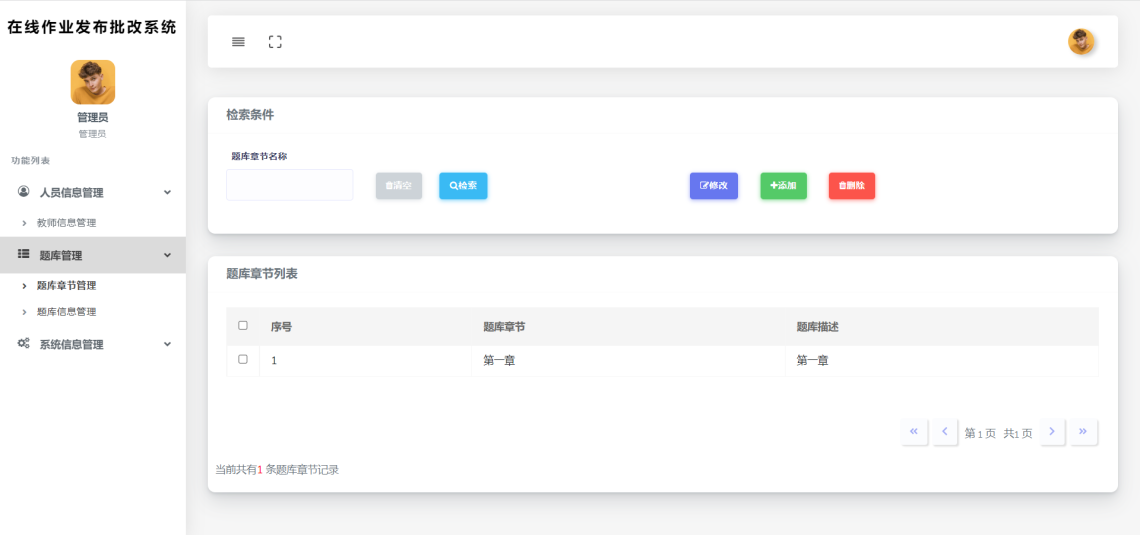Go to the previous page arrow
The width and height of the screenshot is (1140, 535).
(944, 432)
